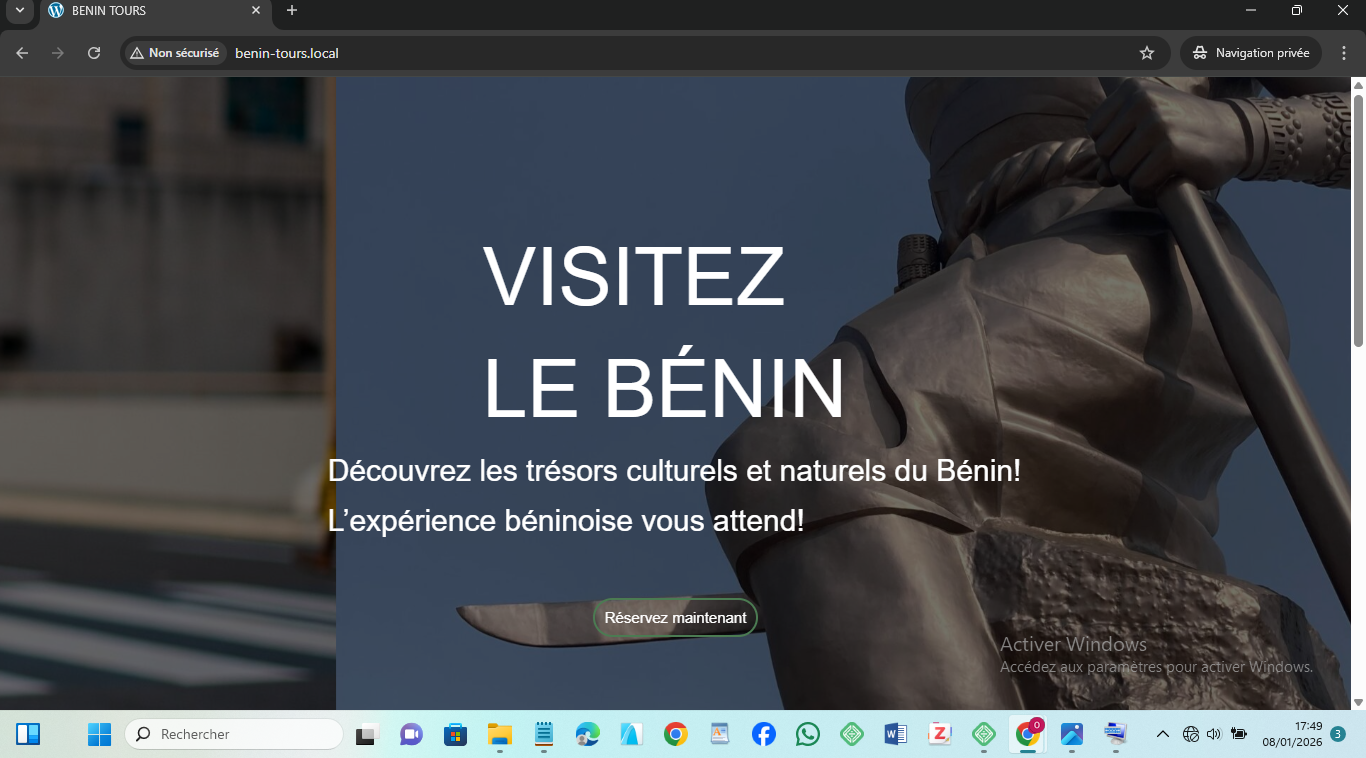Click the Non sécurisé site info chip
1366x758 pixels.
pos(175,53)
